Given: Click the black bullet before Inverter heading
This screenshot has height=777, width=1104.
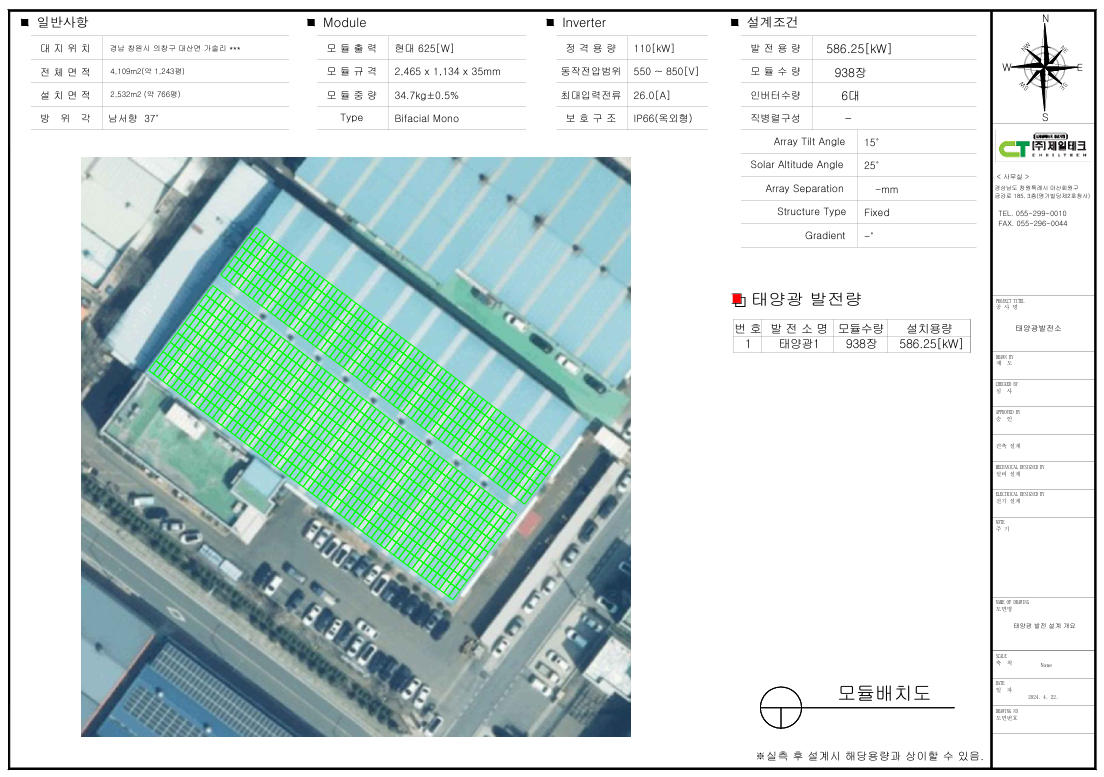Looking at the screenshot, I should 550,22.
